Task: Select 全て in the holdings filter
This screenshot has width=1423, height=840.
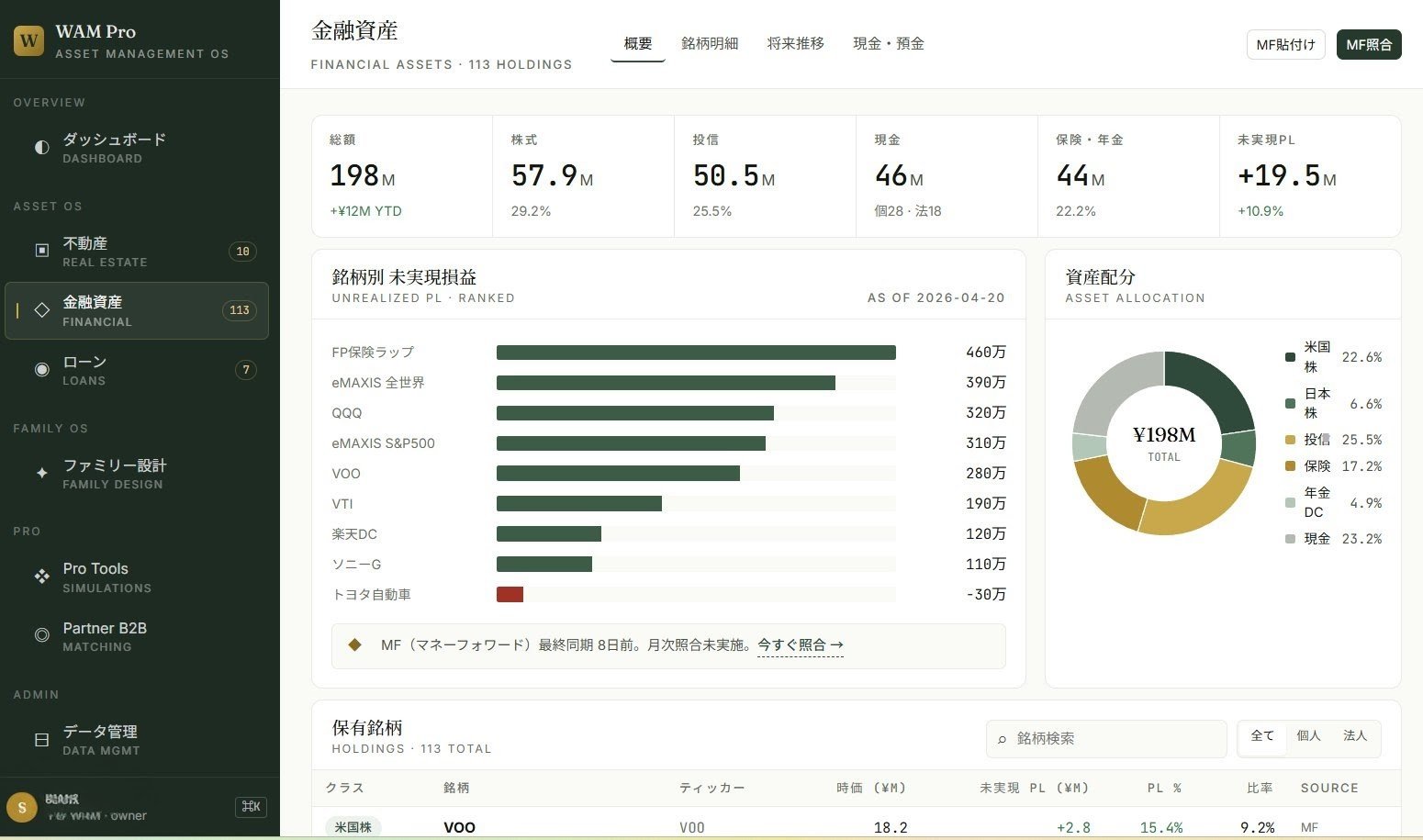Action: [1261, 735]
